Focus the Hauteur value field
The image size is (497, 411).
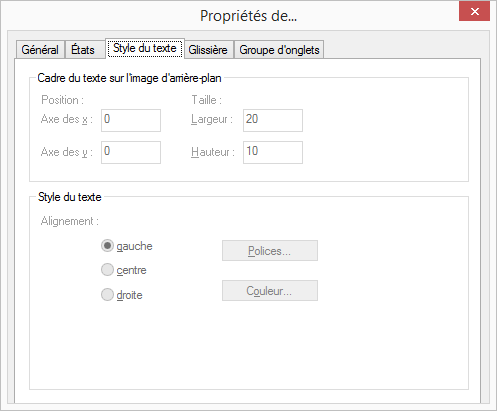pyautogui.click(x=273, y=152)
